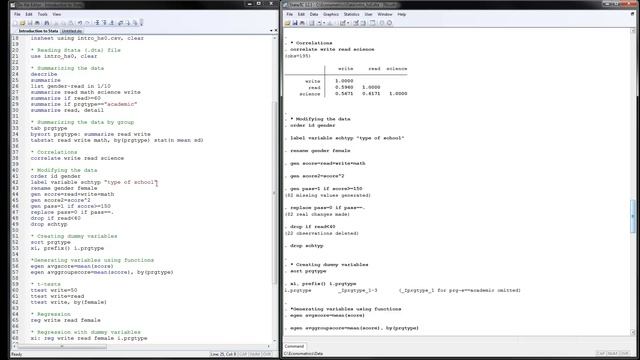The width and height of the screenshot is (640, 360).
Task: Expand Do-file Editor toolbar overflow options
Action: 142,23
